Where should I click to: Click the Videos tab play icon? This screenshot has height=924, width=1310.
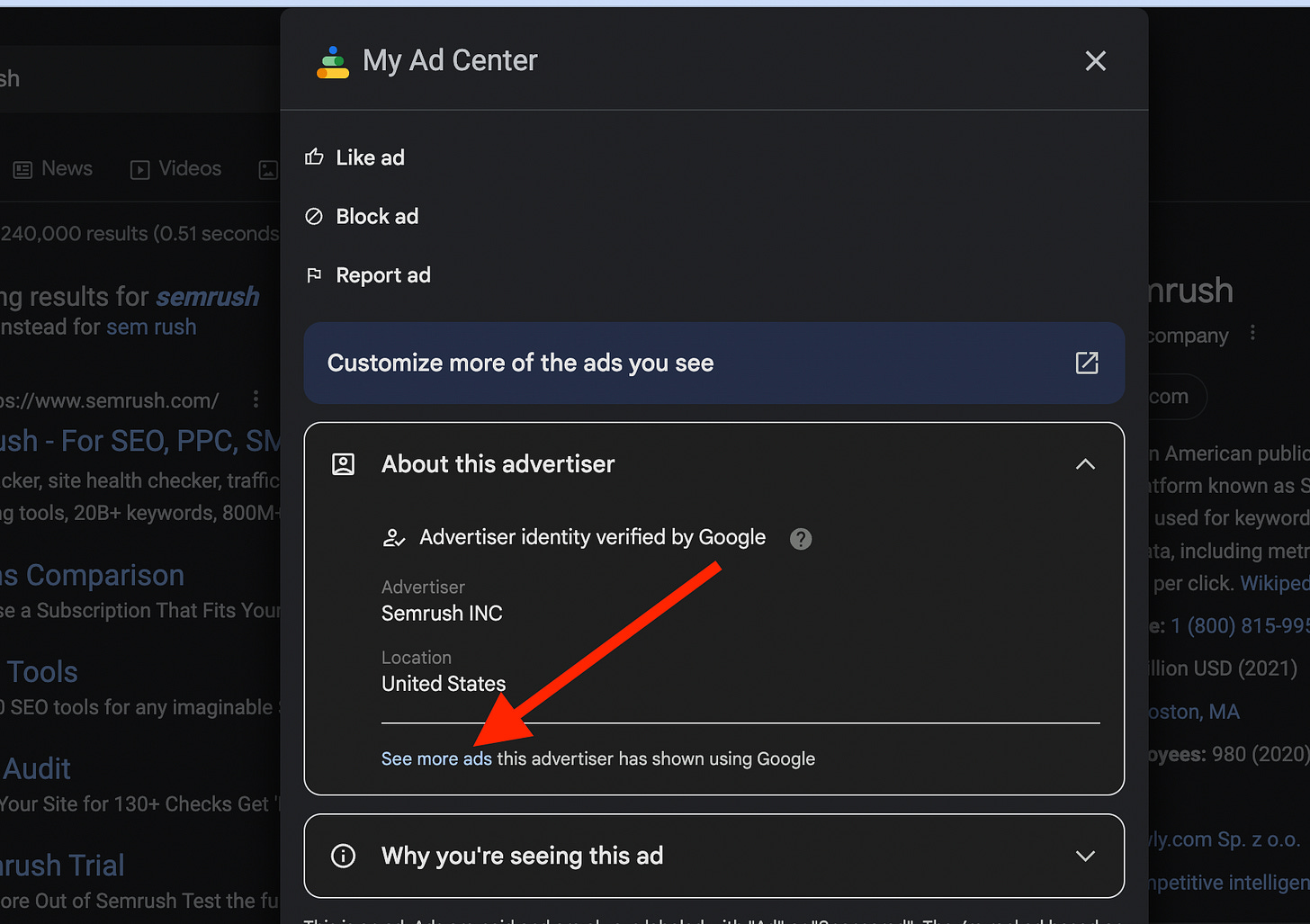(x=139, y=169)
